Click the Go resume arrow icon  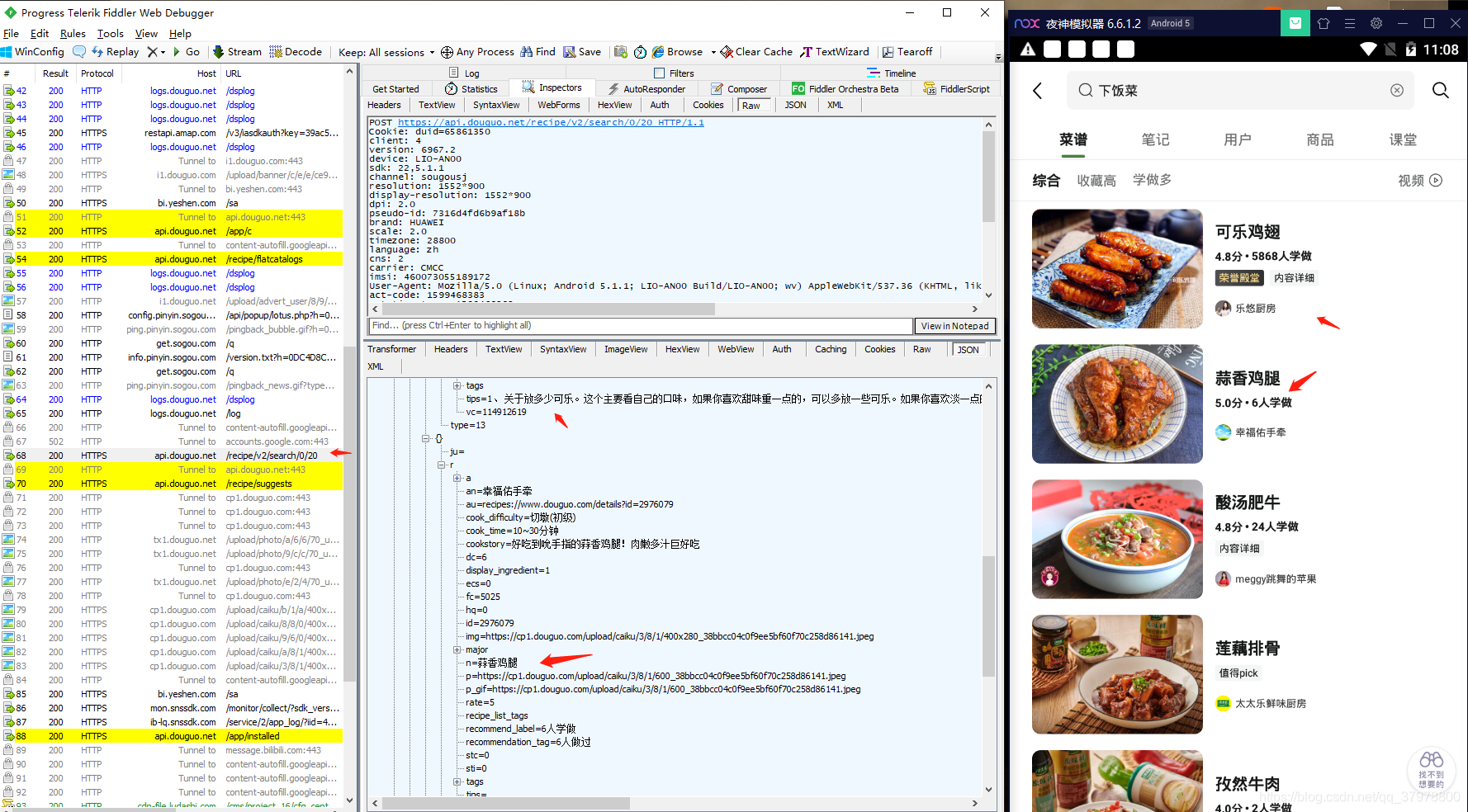pos(177,52)
